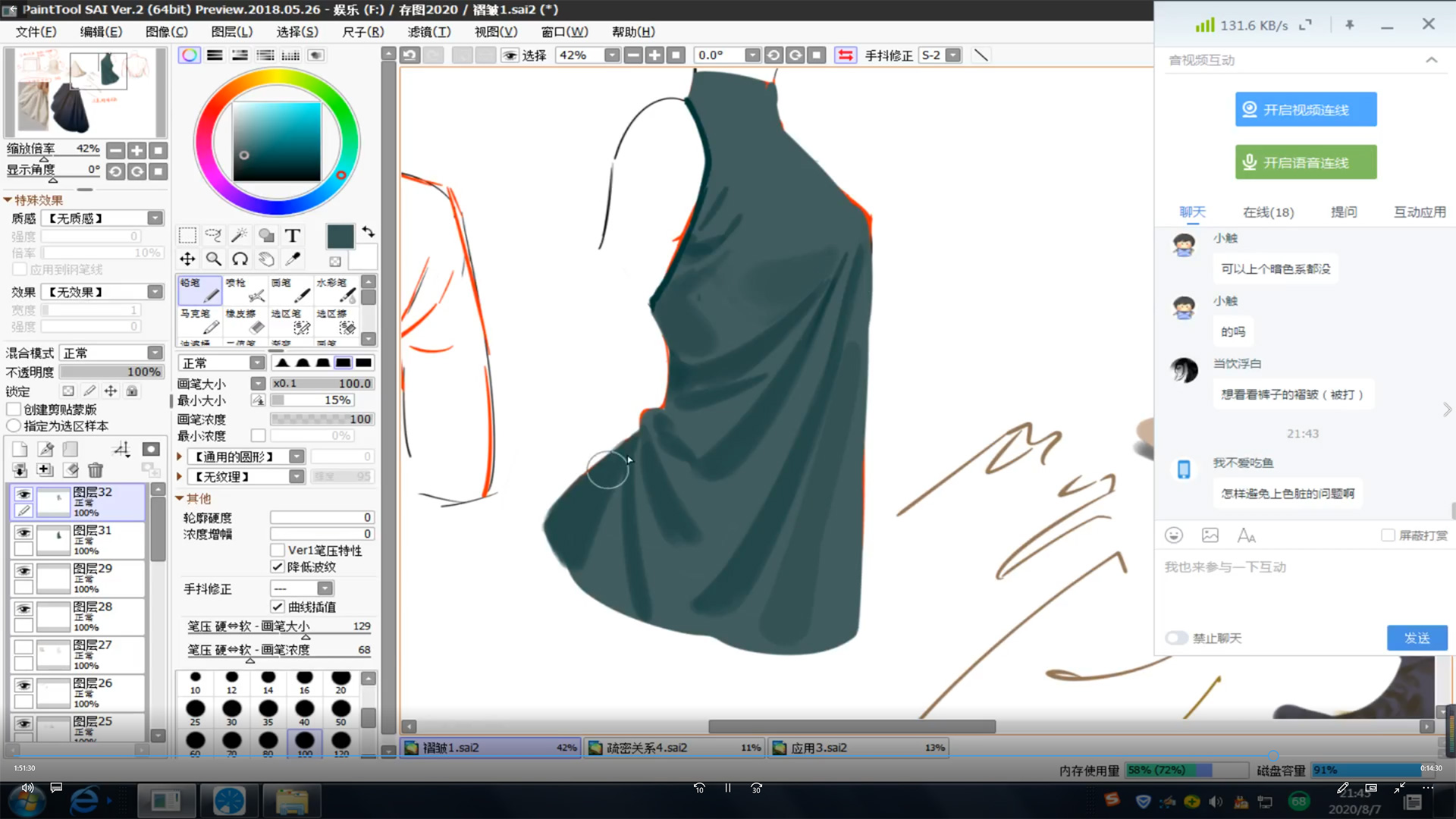The image size is (1456, 819).
Task: Enable 创建剪贴蒙版 clipping mask checkbox
Action: click(x=14, y=409)
